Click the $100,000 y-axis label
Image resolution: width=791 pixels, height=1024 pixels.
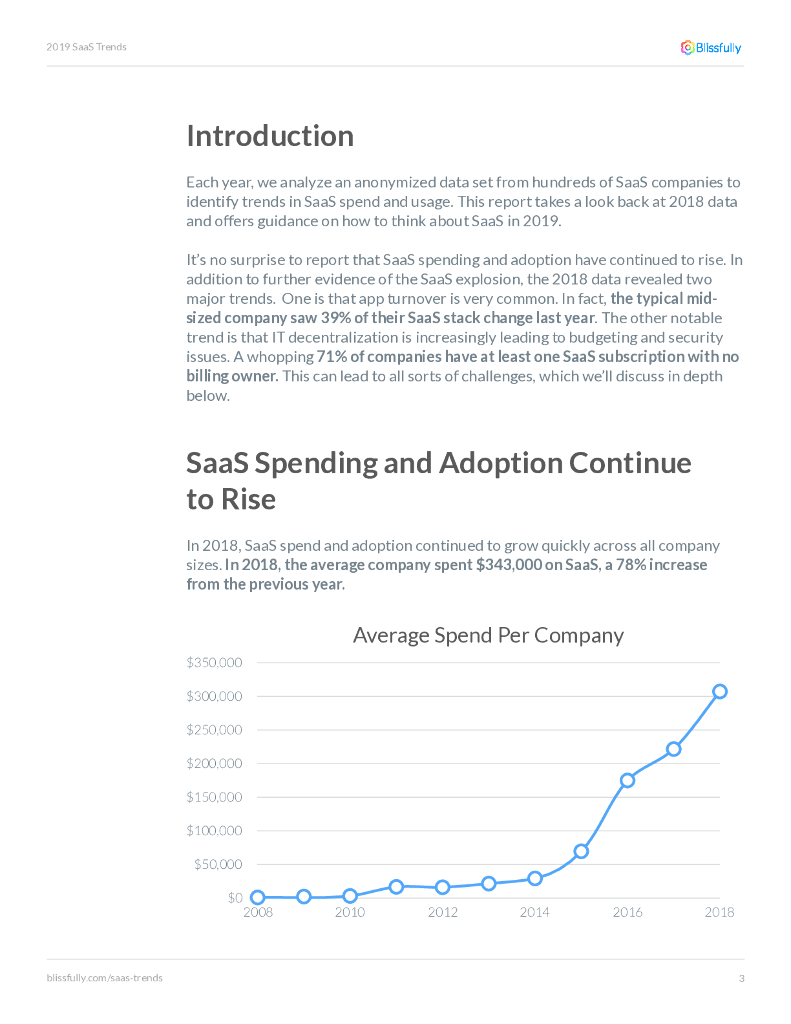(214, 830)
